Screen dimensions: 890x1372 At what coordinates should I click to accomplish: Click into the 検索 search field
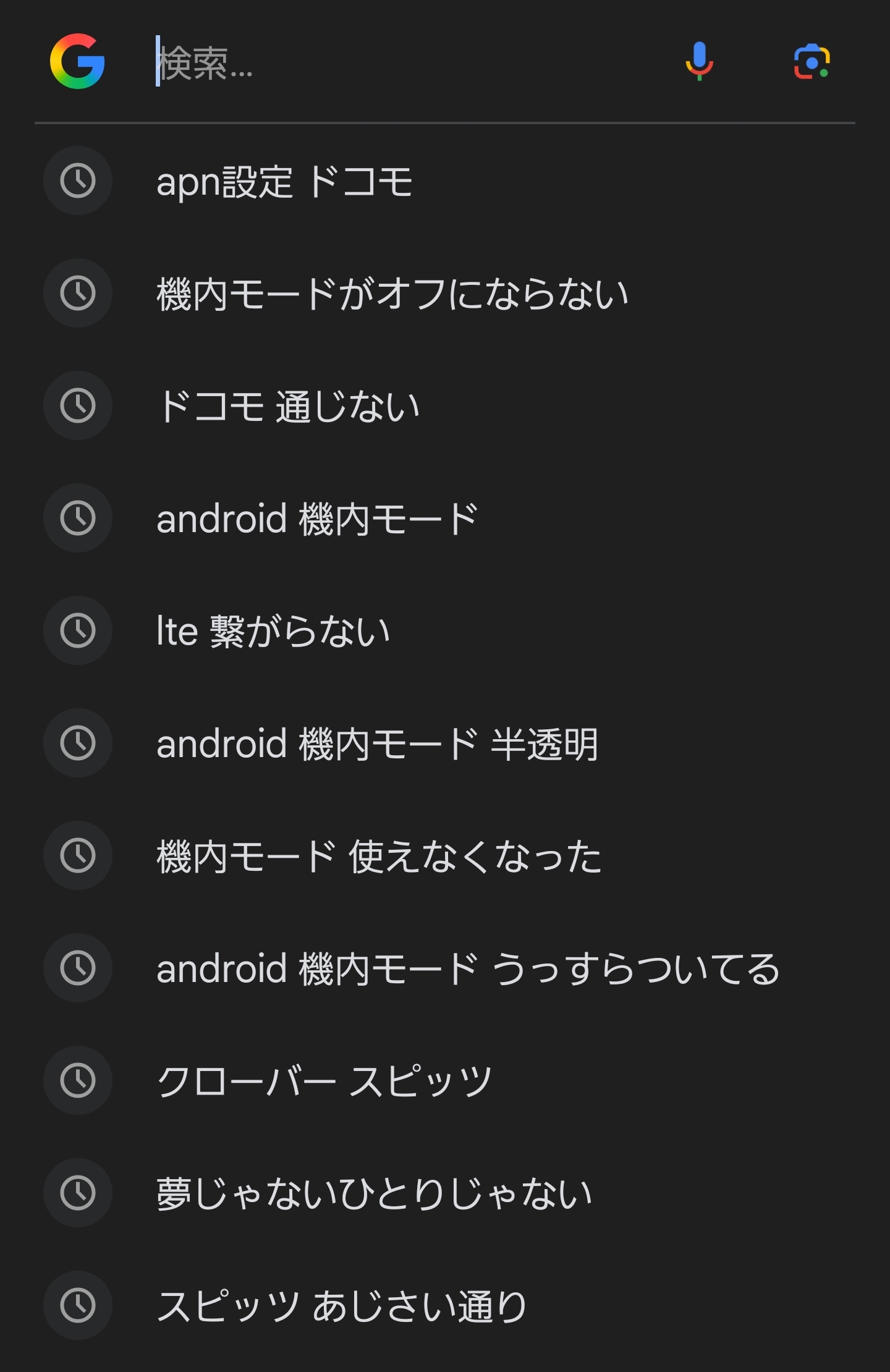(x=402, y=62)
